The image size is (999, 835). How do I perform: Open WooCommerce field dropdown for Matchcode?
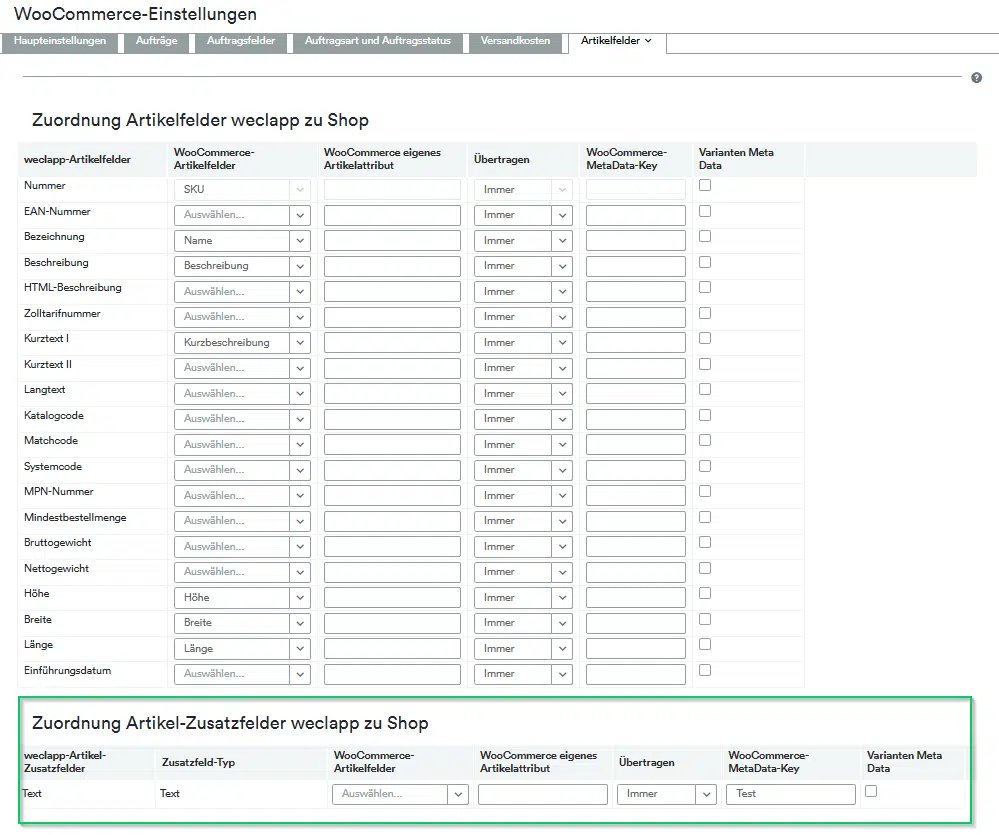[x=242, y=445]
